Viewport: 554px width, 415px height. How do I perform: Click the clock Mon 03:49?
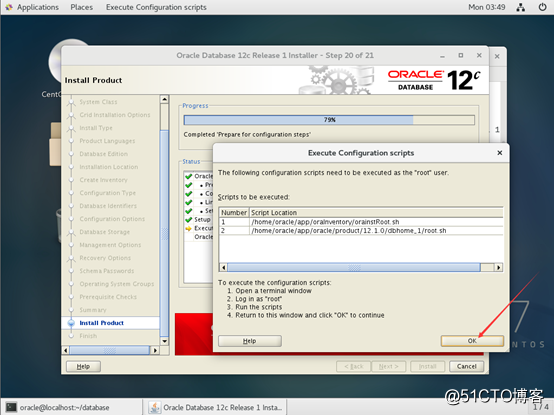487,7
